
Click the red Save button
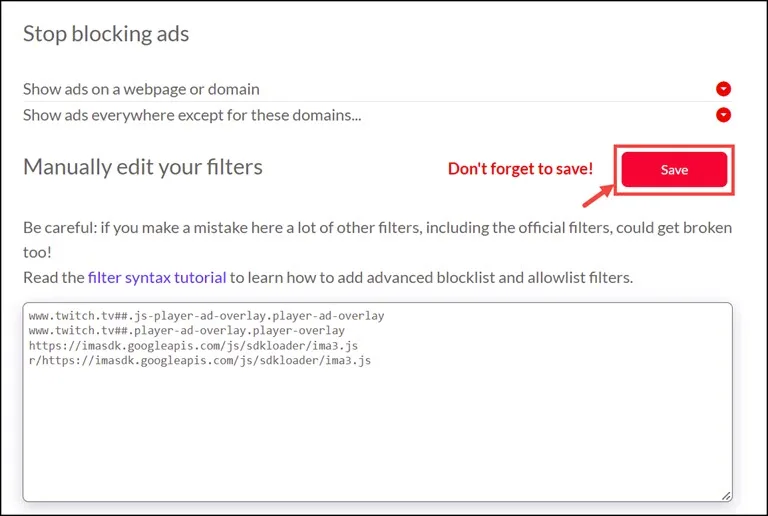(x=674, y=169)
